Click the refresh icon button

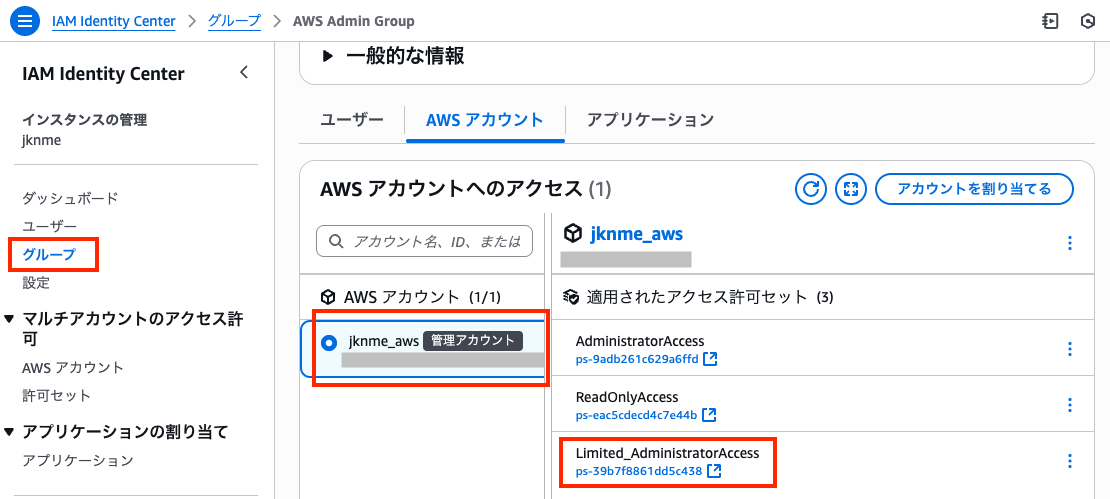[811, 189]
